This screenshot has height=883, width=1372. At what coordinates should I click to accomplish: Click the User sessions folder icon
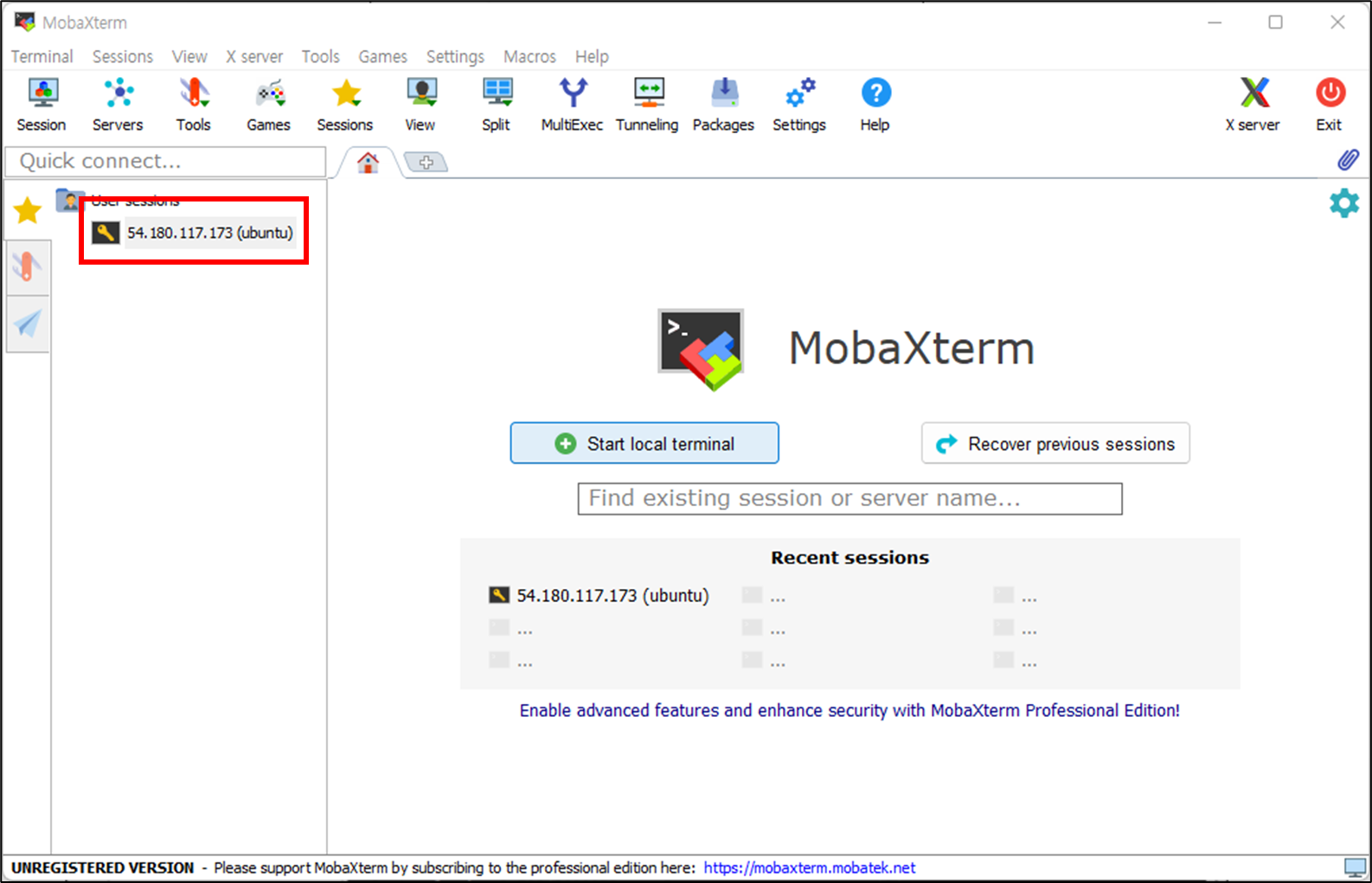[70, 201]
